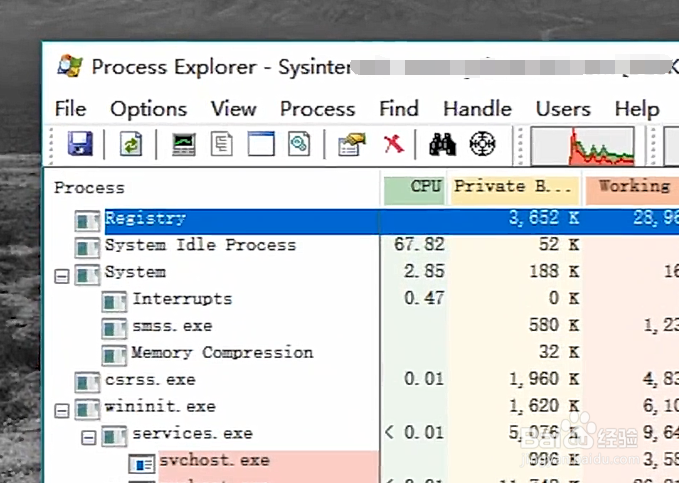
Task: Click the 0.47 CPU value for Interrupts
Action: [x=424, y=298]
